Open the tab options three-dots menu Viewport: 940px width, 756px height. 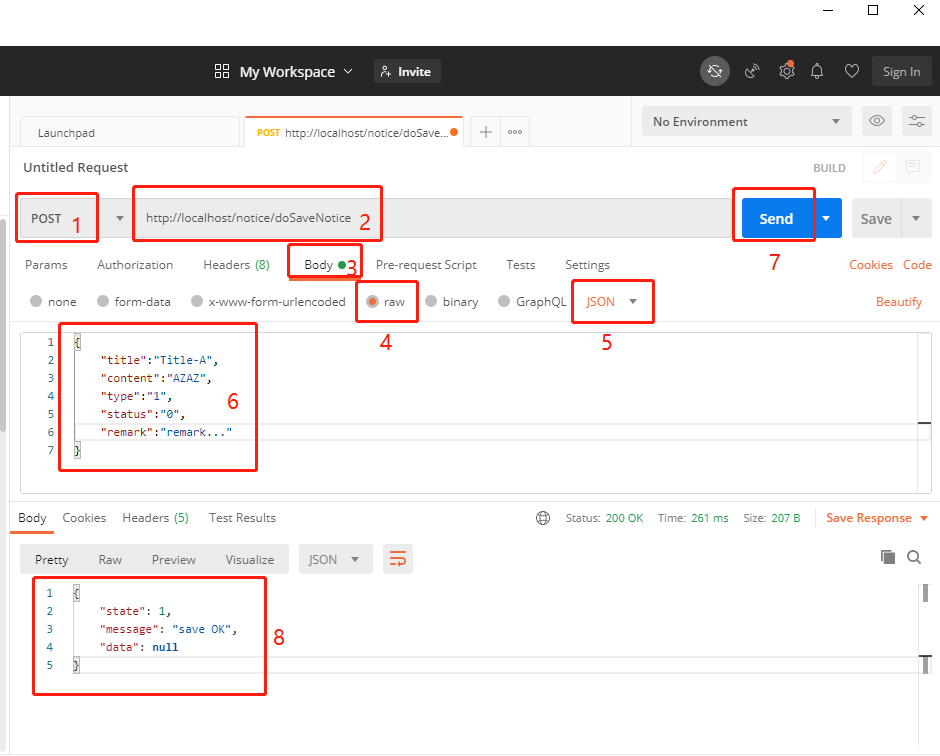point(515,132)
